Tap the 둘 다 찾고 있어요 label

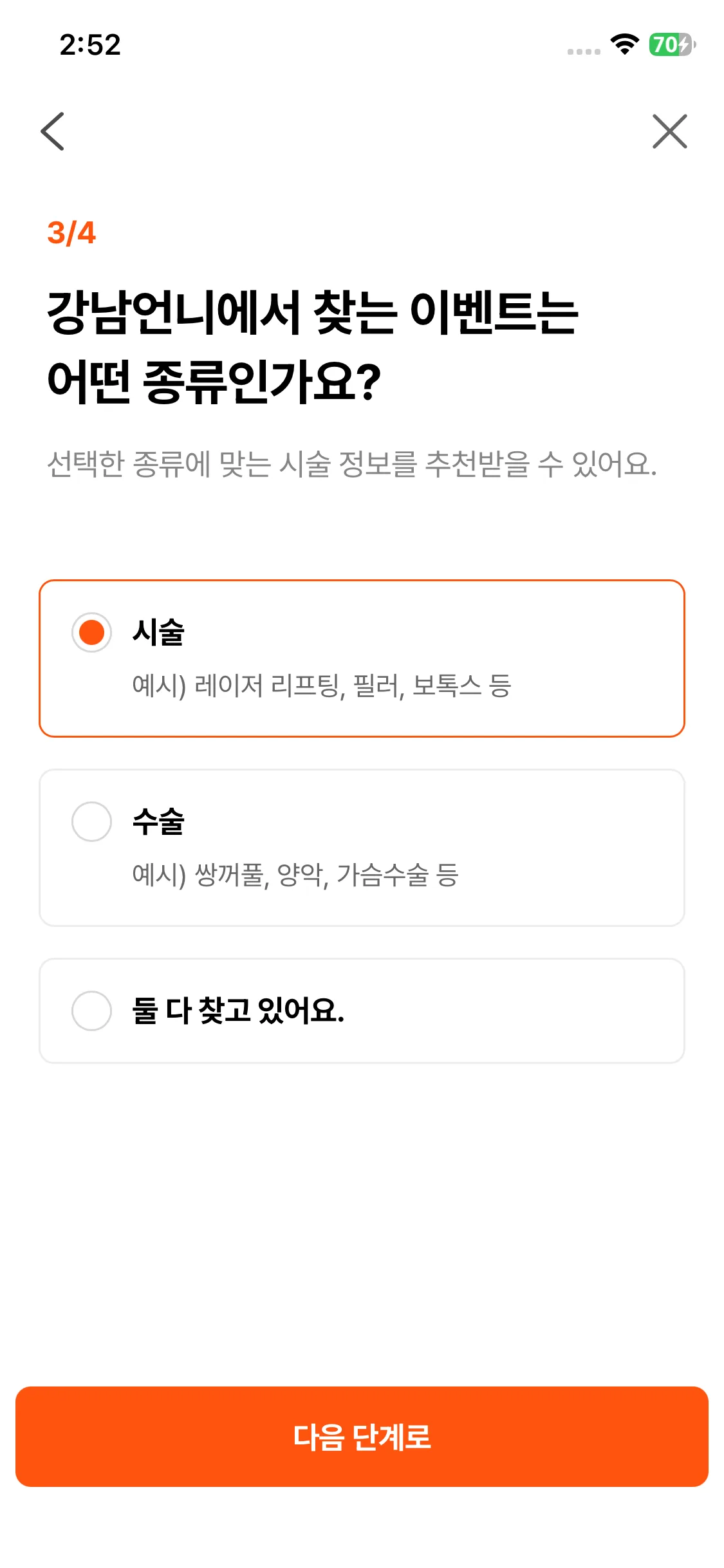point(238,1011)
